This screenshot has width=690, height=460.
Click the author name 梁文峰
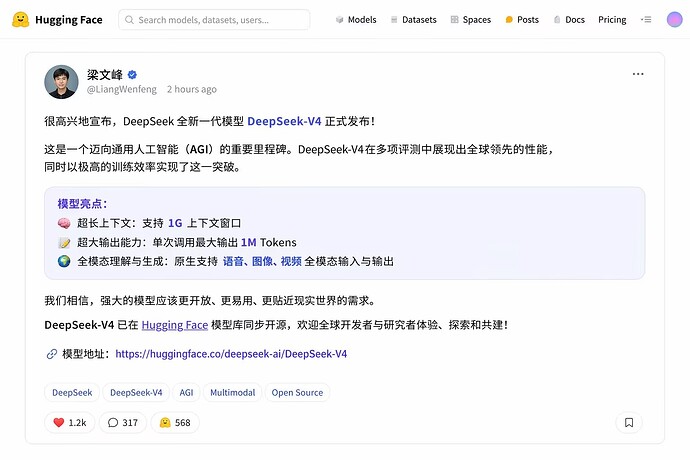point(105,74)
